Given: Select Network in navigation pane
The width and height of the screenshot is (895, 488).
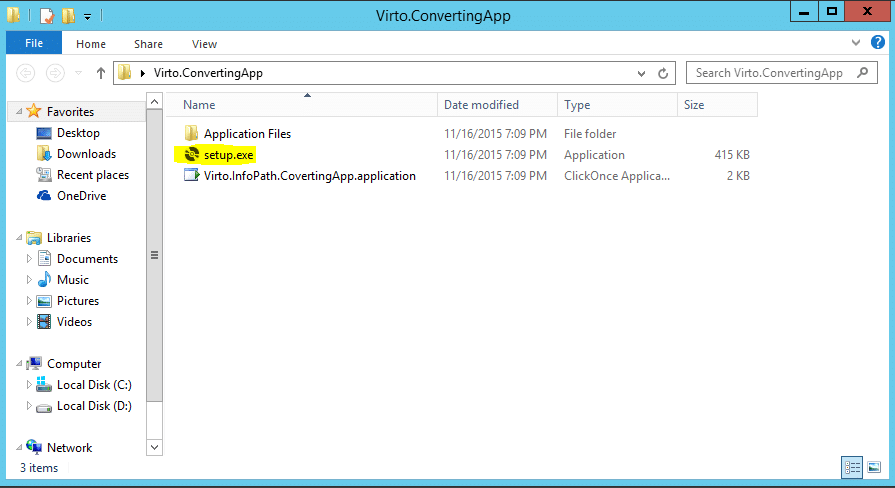Looking at the screenshot, I should [69, 448].
